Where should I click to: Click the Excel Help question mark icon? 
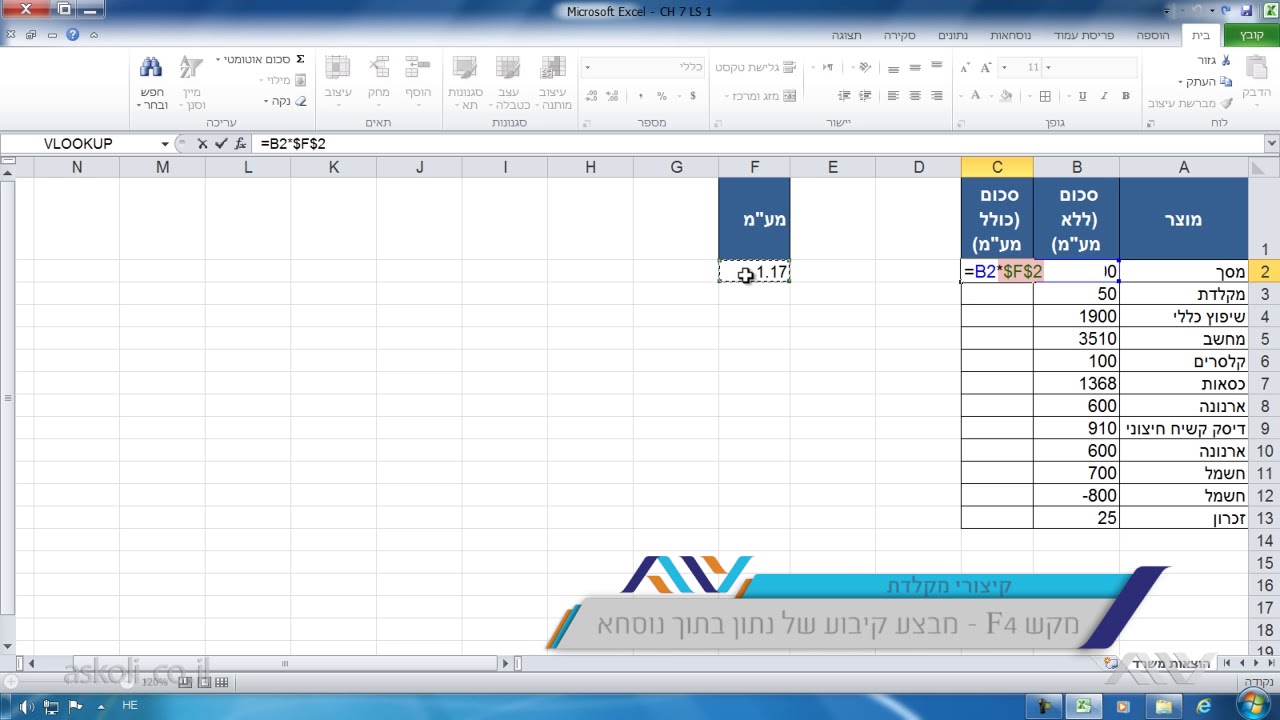click(x=72, y=34)
